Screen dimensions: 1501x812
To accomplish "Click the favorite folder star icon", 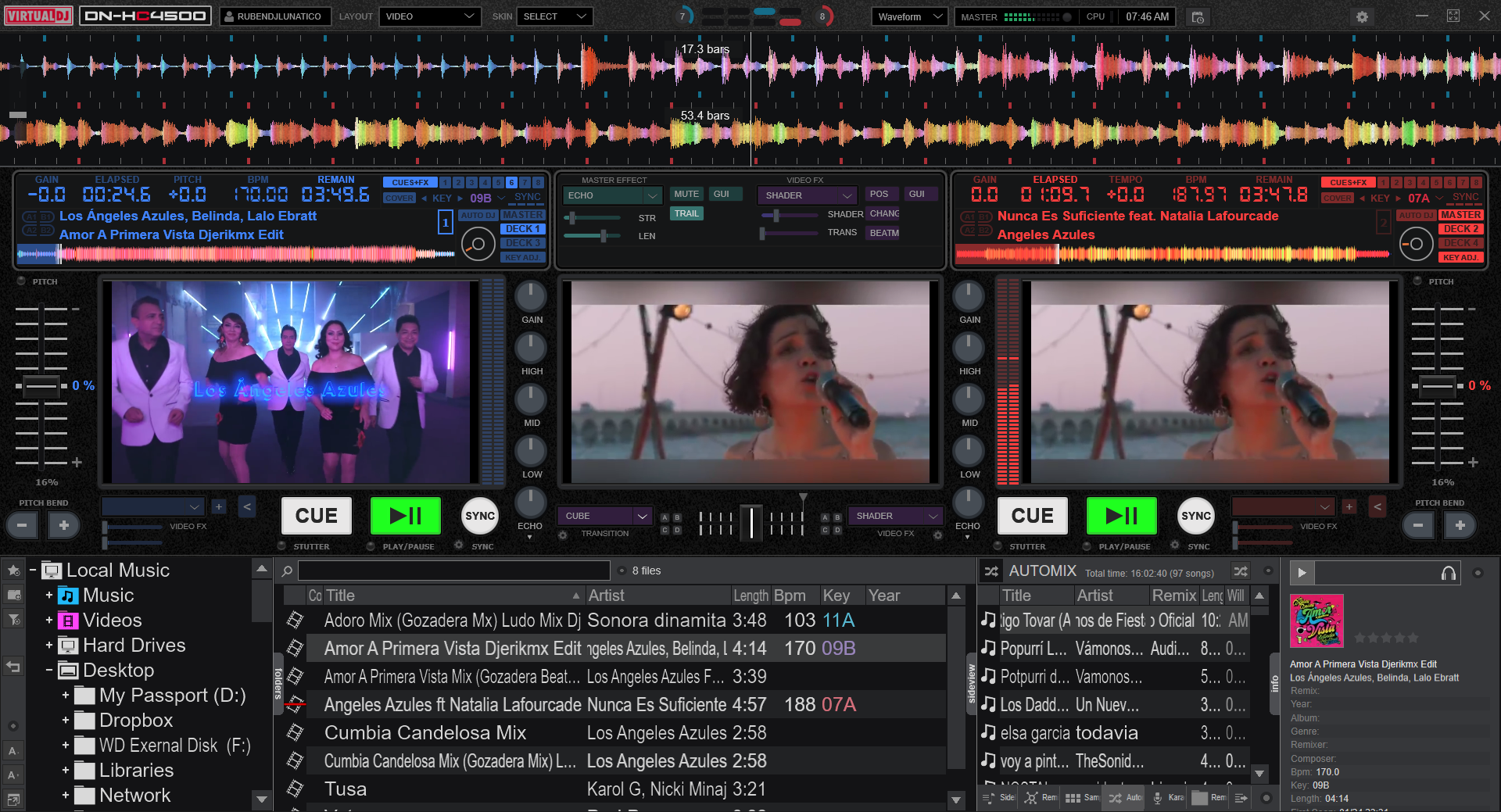I will pos(13,571).
